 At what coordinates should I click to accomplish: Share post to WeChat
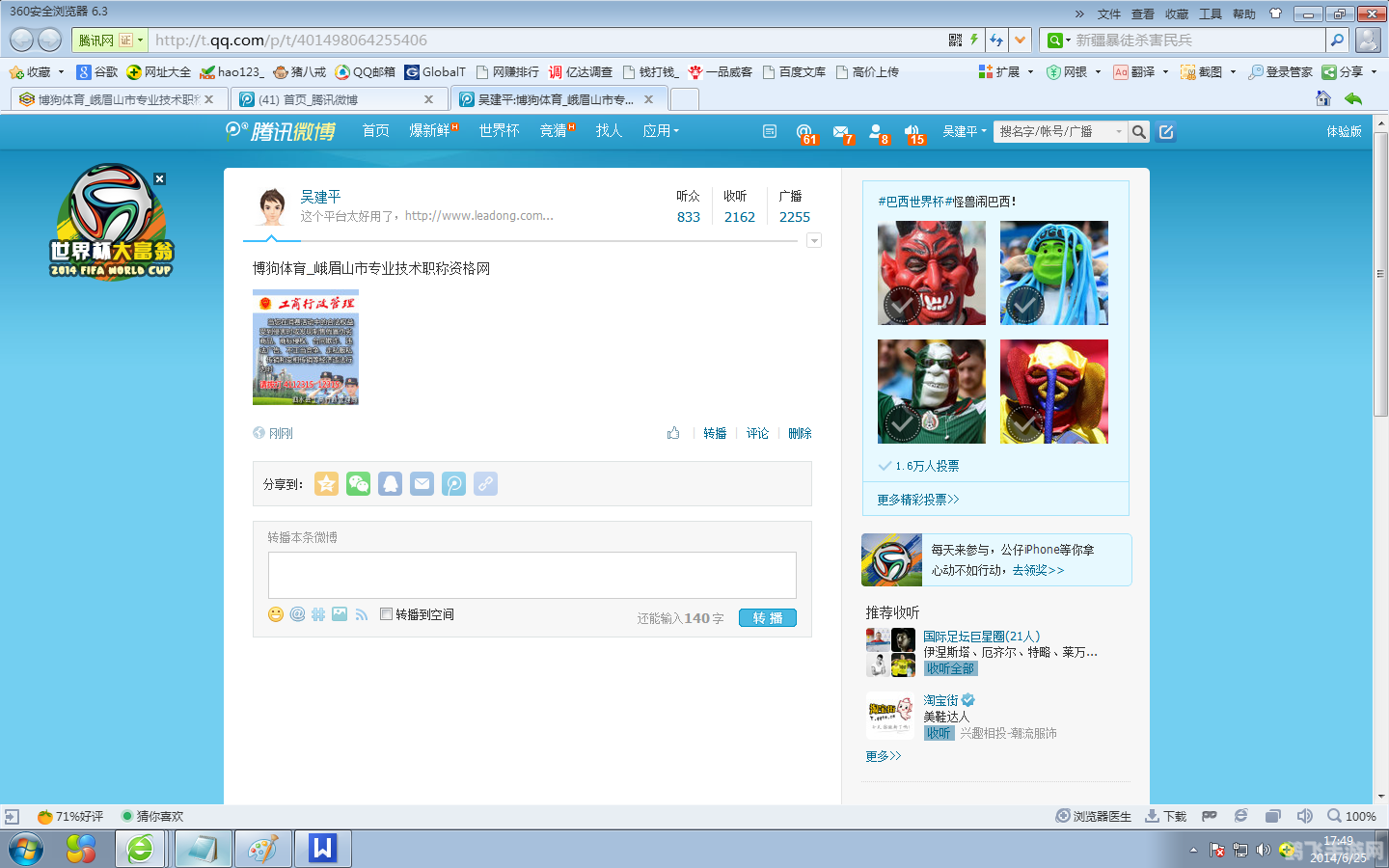358,484
